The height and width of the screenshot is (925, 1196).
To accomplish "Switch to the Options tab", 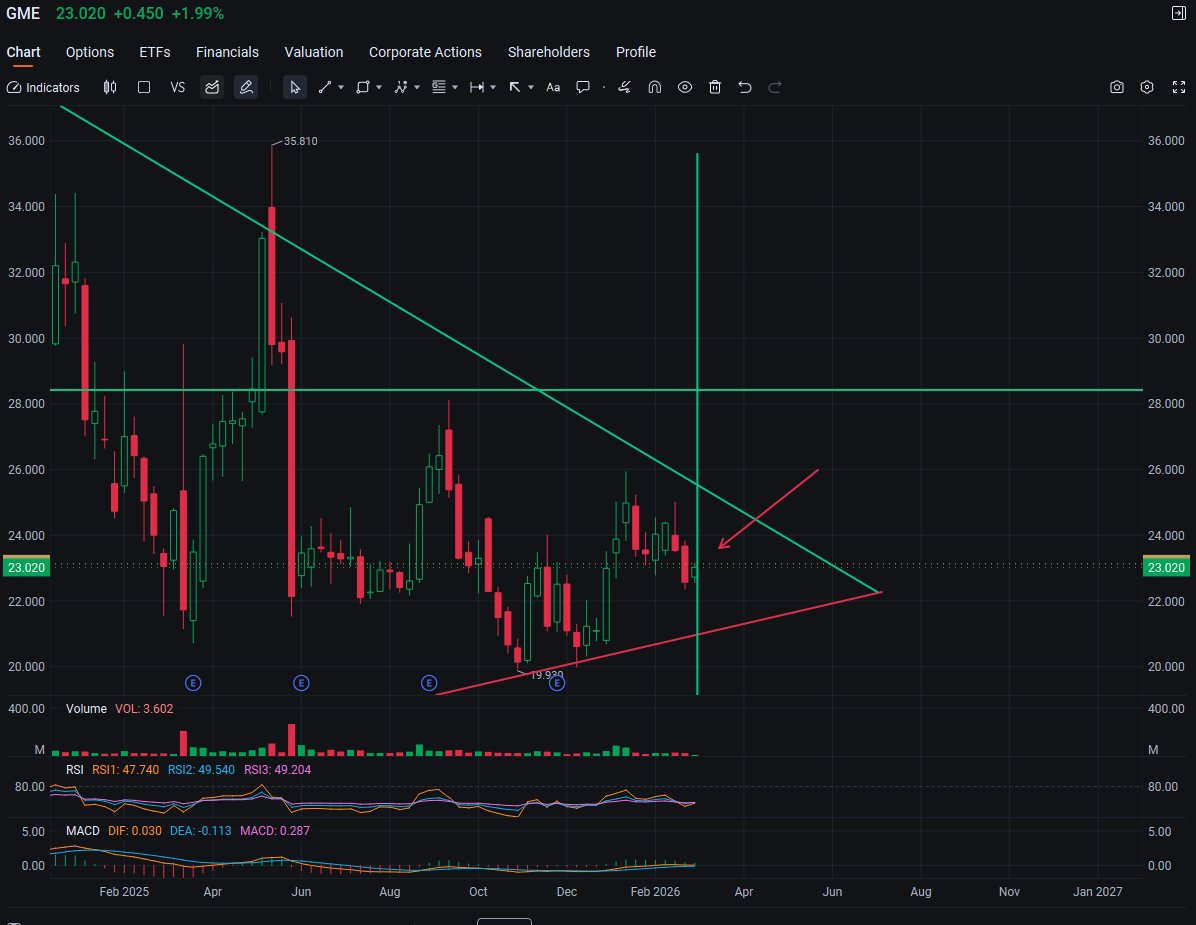I will (90, 52).
